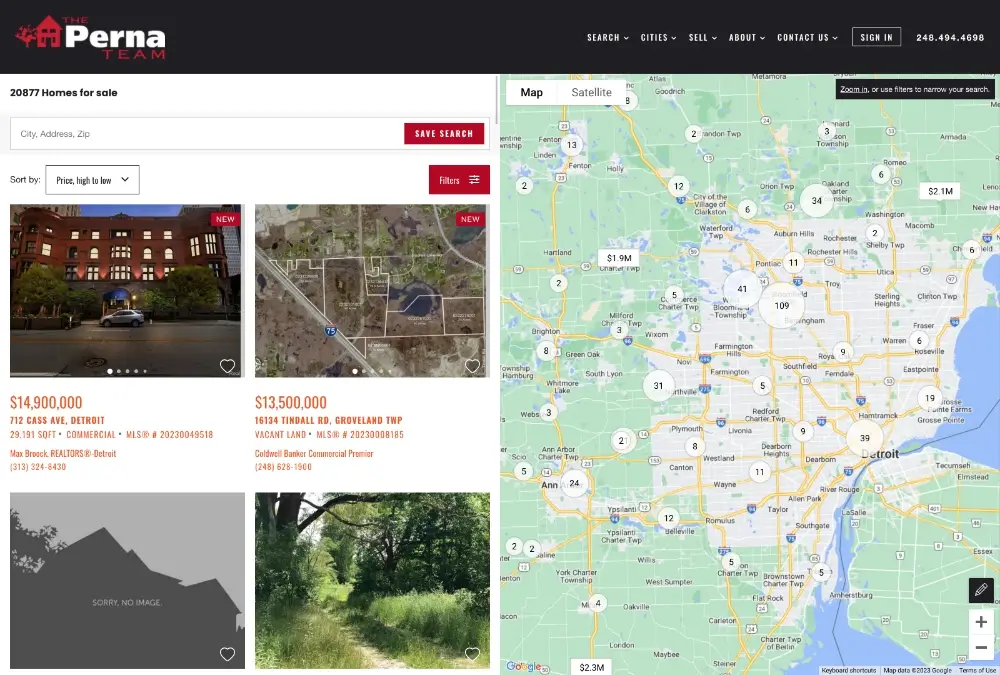Click the map draw pencil tool

coord(981,590)
